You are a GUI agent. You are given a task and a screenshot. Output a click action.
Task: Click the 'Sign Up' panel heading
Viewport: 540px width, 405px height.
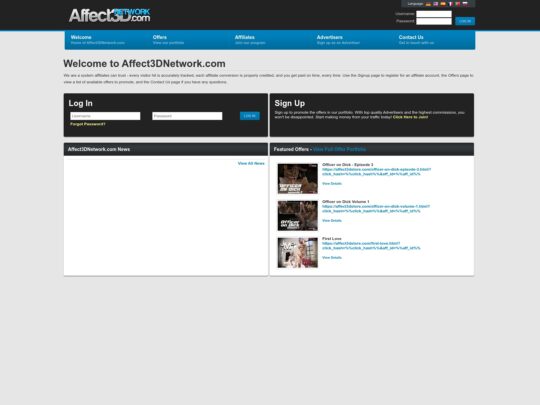pos(290,103)
